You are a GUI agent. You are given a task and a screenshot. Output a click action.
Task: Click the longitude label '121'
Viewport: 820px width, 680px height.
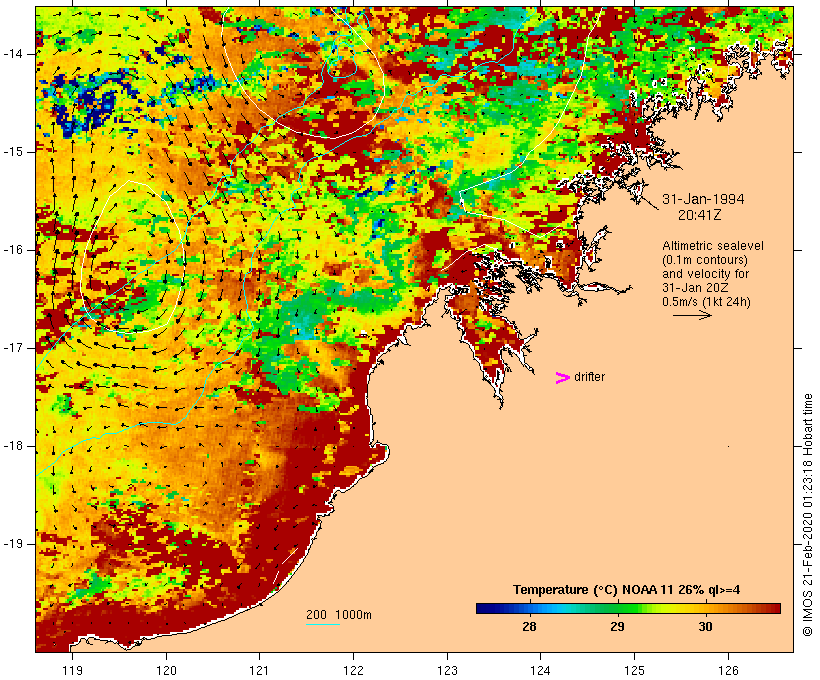point(259,670)
